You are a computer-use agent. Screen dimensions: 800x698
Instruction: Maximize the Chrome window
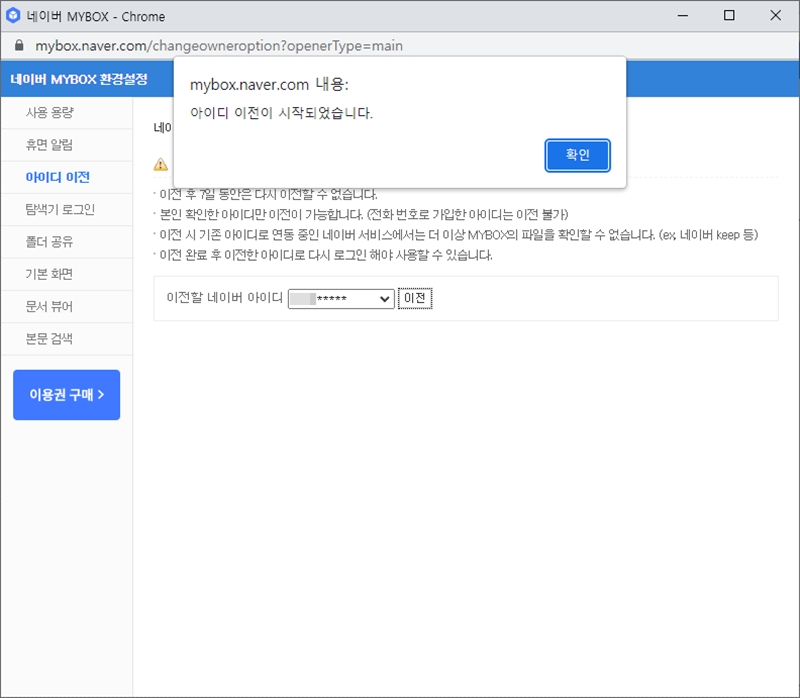pyautogui.click(x=729, y=16)
